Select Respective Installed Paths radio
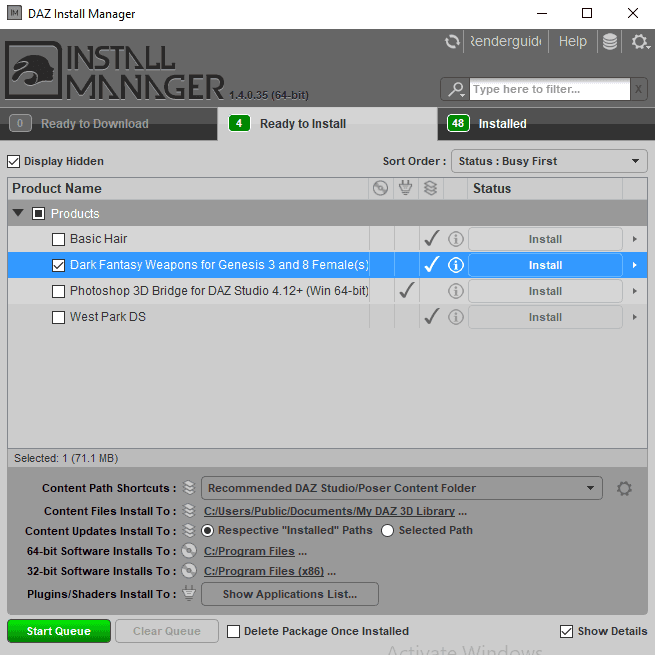The height and width of the screenshot is (655, 655). 207,531
